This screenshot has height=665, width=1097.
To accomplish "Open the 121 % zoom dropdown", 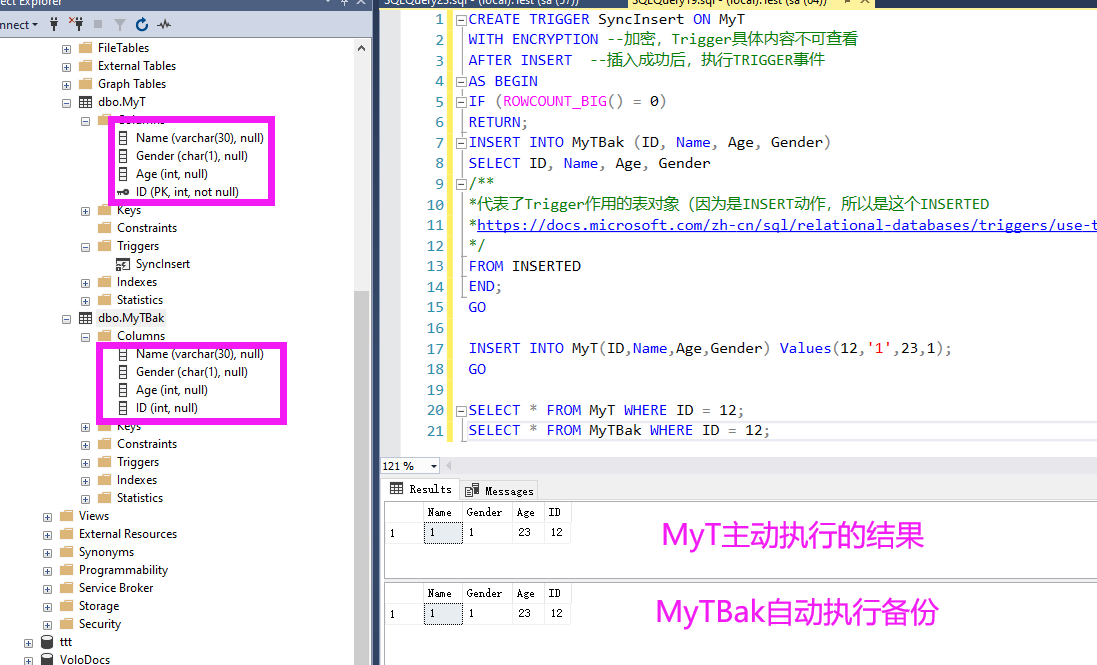I will click(x=434, y=466).
